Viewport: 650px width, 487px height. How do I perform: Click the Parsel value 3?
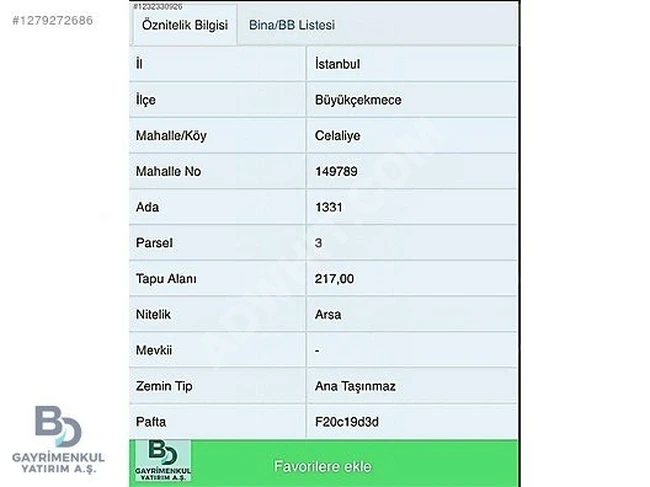pos(318,243)
